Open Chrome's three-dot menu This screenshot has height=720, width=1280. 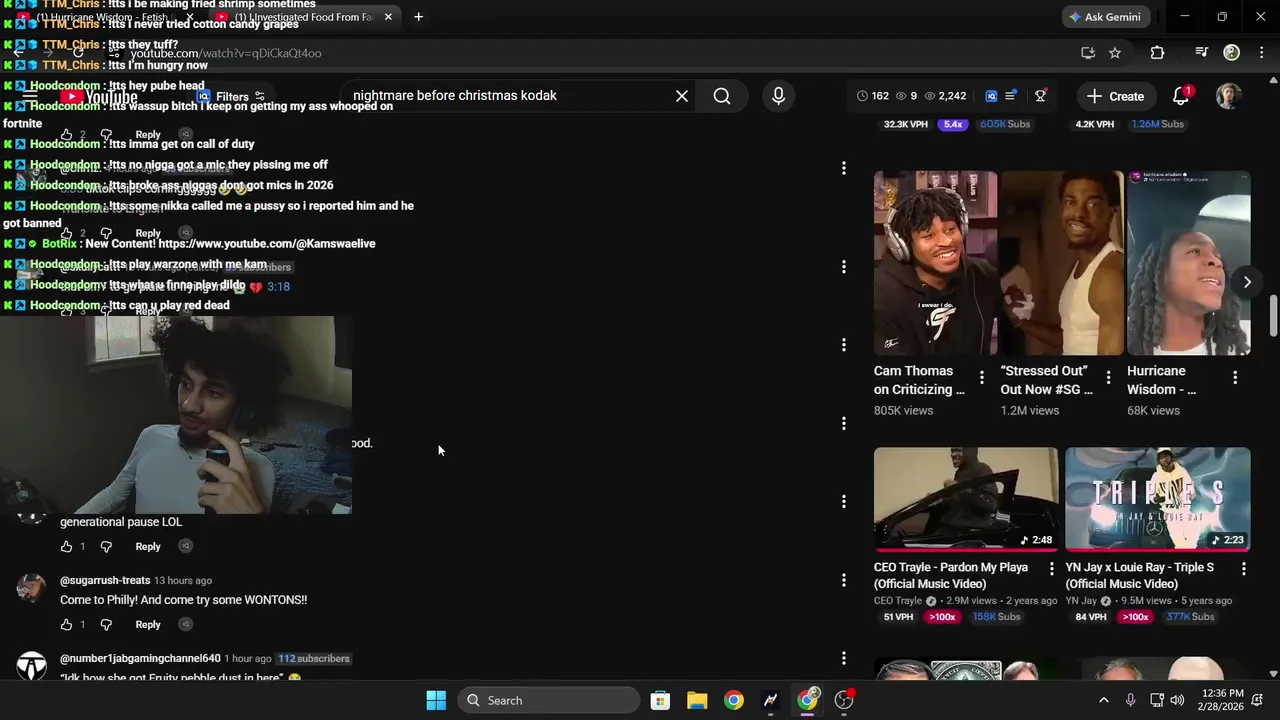click(x=1260, y=53)
